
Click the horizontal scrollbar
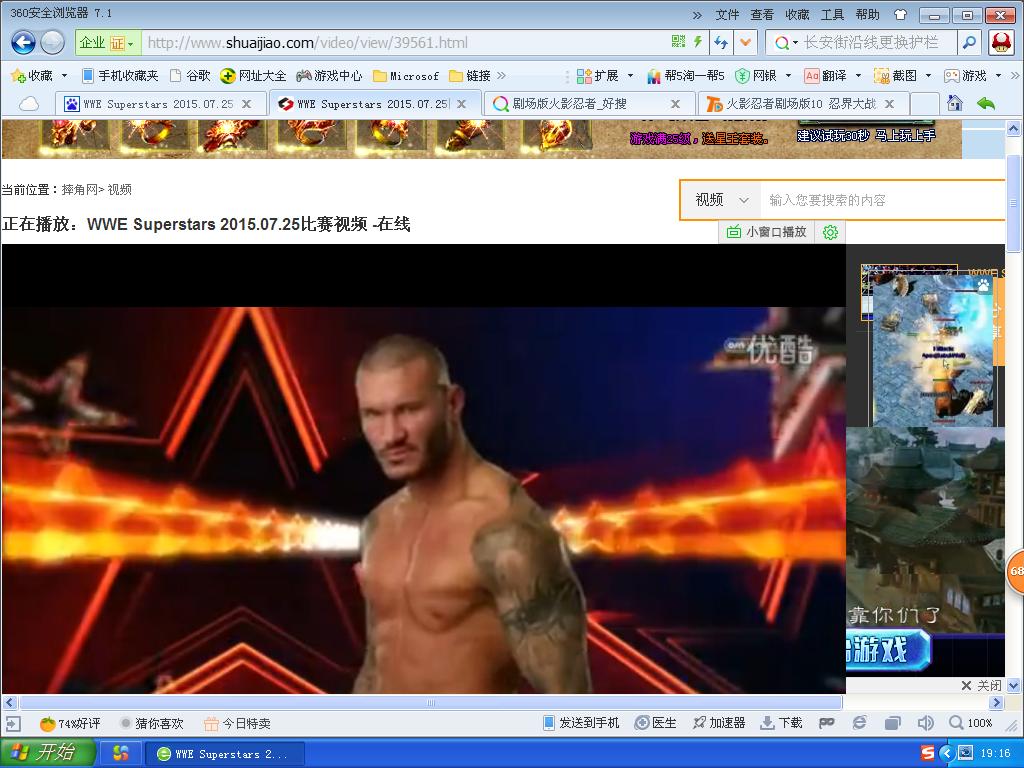tap(431, 703)
